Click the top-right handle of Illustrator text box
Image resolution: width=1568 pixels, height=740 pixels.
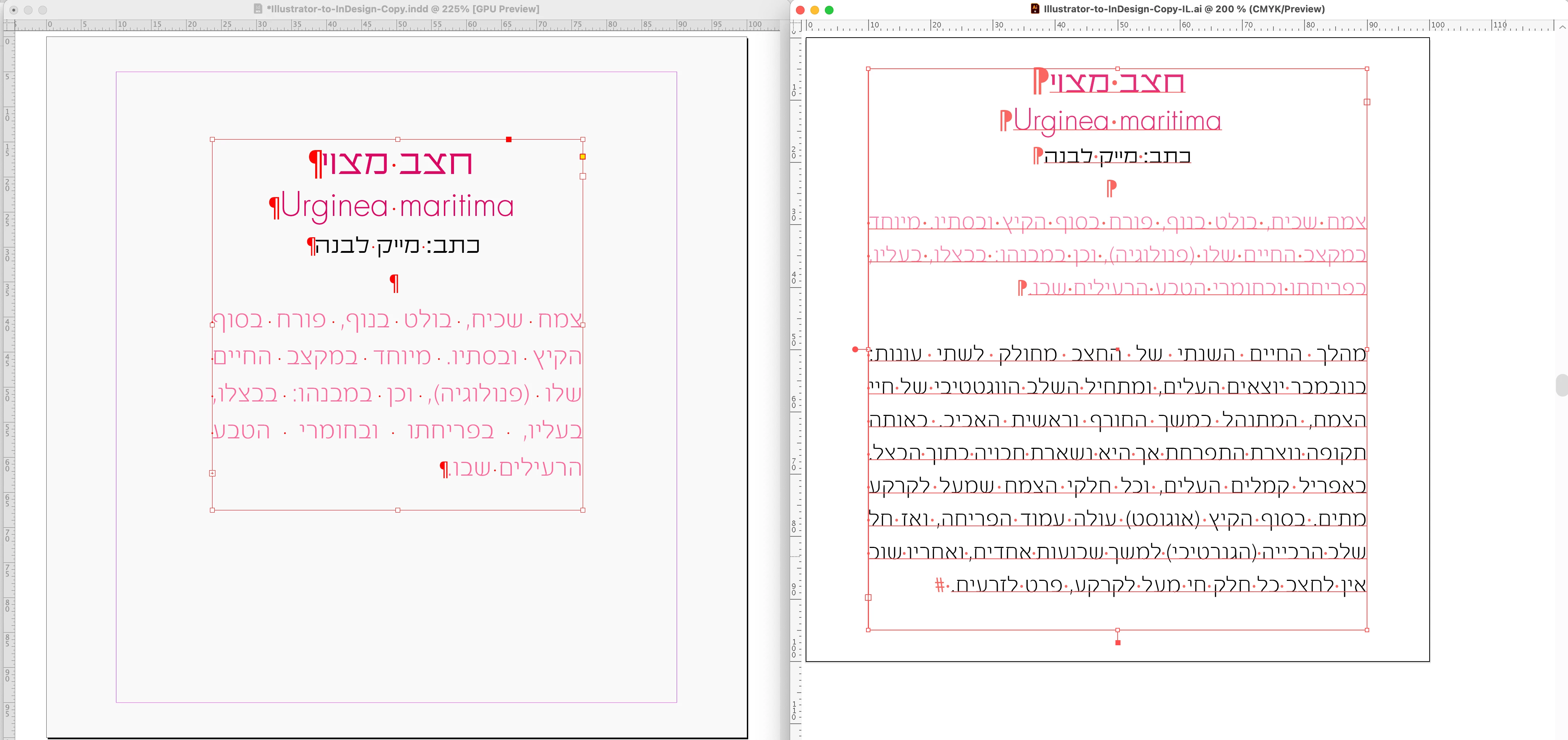point(1367,69)
